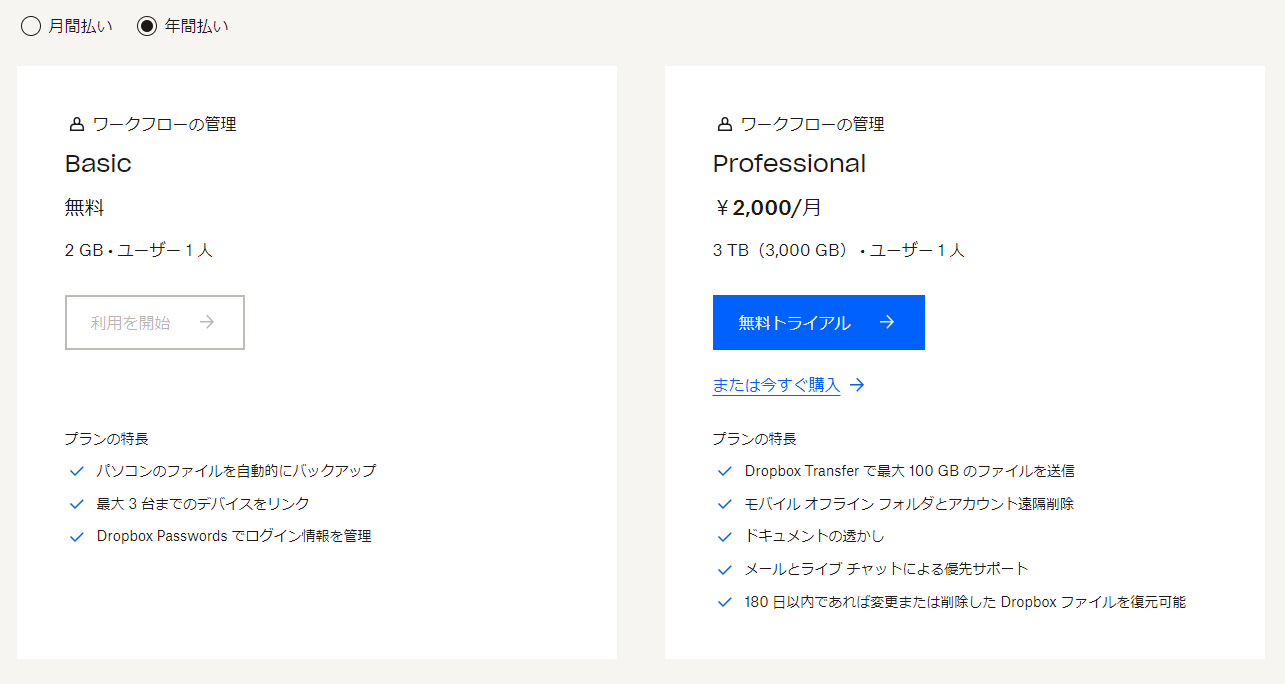Click the ￥2,000/月 price text
This screenshot has width=1285, height=684.
pos(768,208)
